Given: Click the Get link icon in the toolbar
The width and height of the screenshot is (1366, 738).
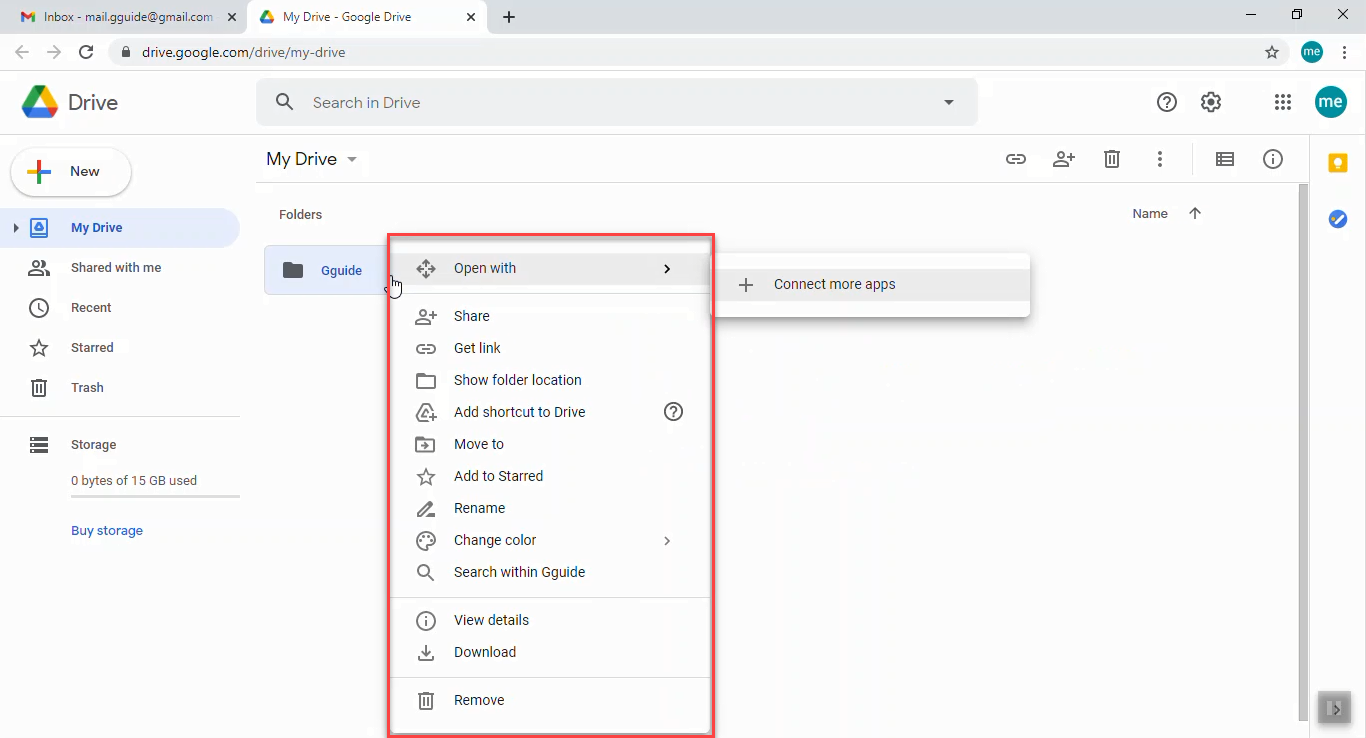Looking at the screenshot, I should click(1016, 159).
